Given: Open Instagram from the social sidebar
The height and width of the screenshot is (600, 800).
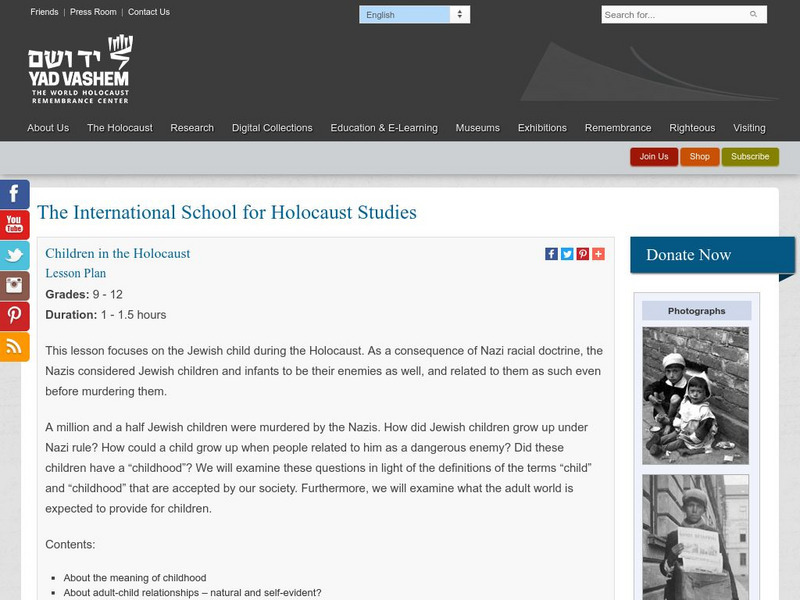Looking at the screenshot, I should coord(13,285).
